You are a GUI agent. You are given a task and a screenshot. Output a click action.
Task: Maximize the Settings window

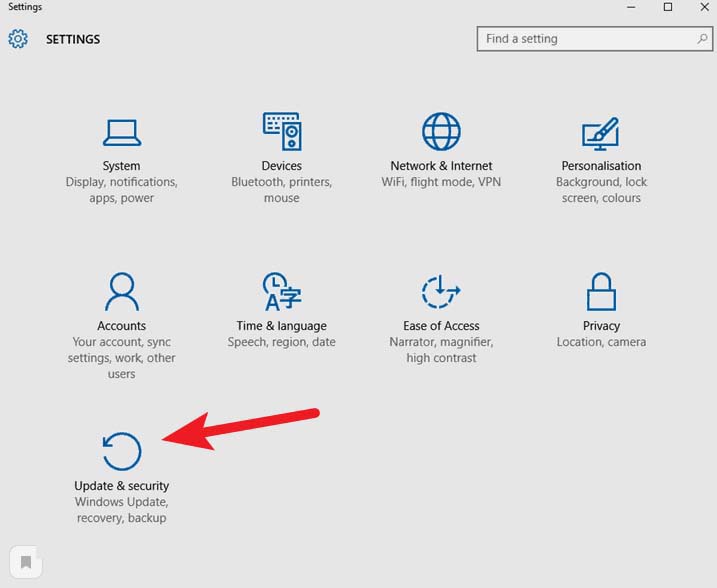coord(668,7)
